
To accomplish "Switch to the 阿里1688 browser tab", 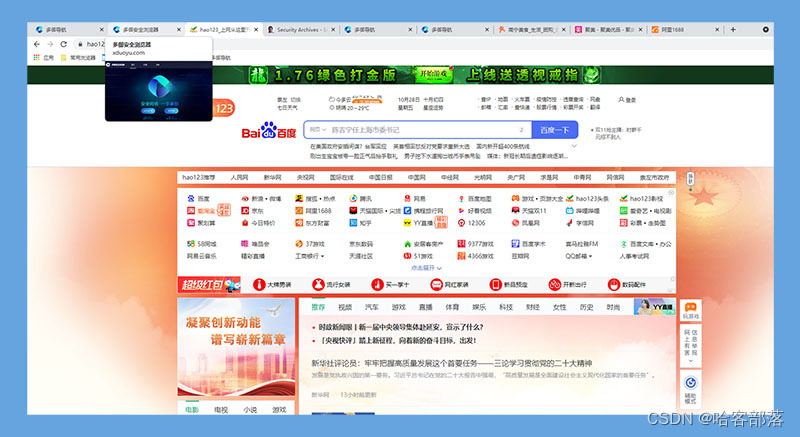I will pyautogui.click(x=685, y=30).
